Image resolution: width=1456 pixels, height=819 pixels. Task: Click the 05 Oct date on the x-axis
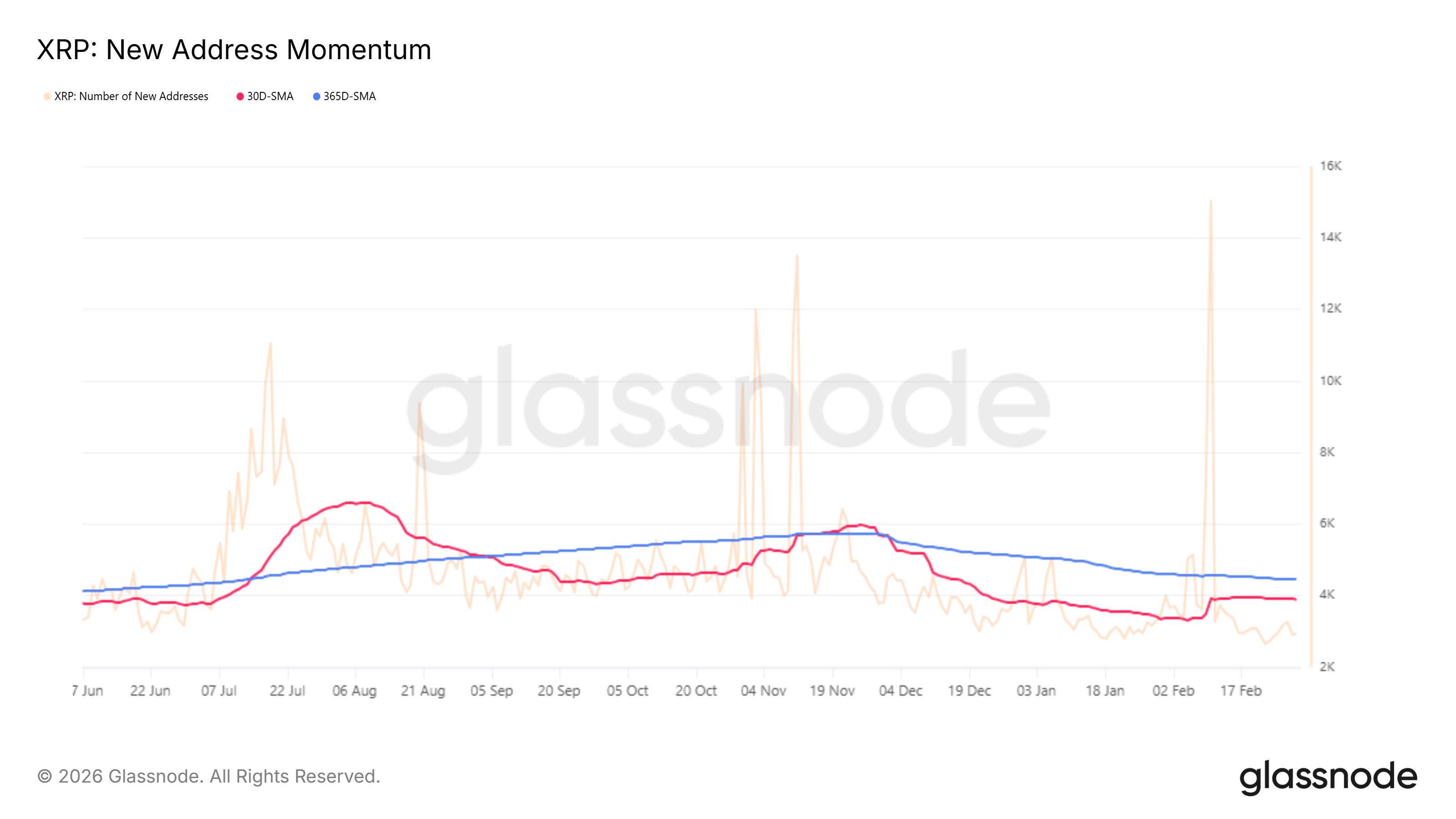point(627,691)
